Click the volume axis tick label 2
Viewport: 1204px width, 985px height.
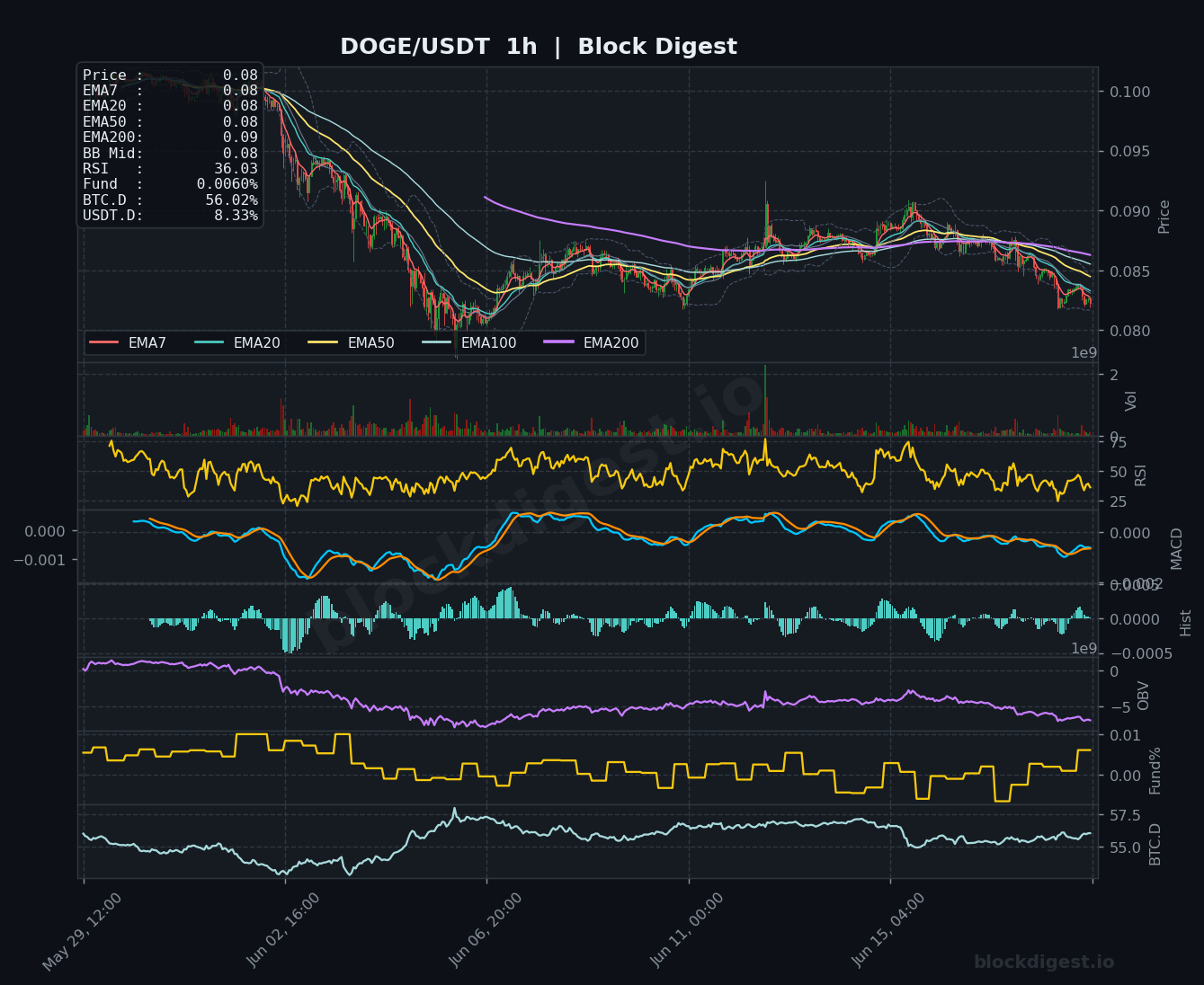click(1114, 375)
